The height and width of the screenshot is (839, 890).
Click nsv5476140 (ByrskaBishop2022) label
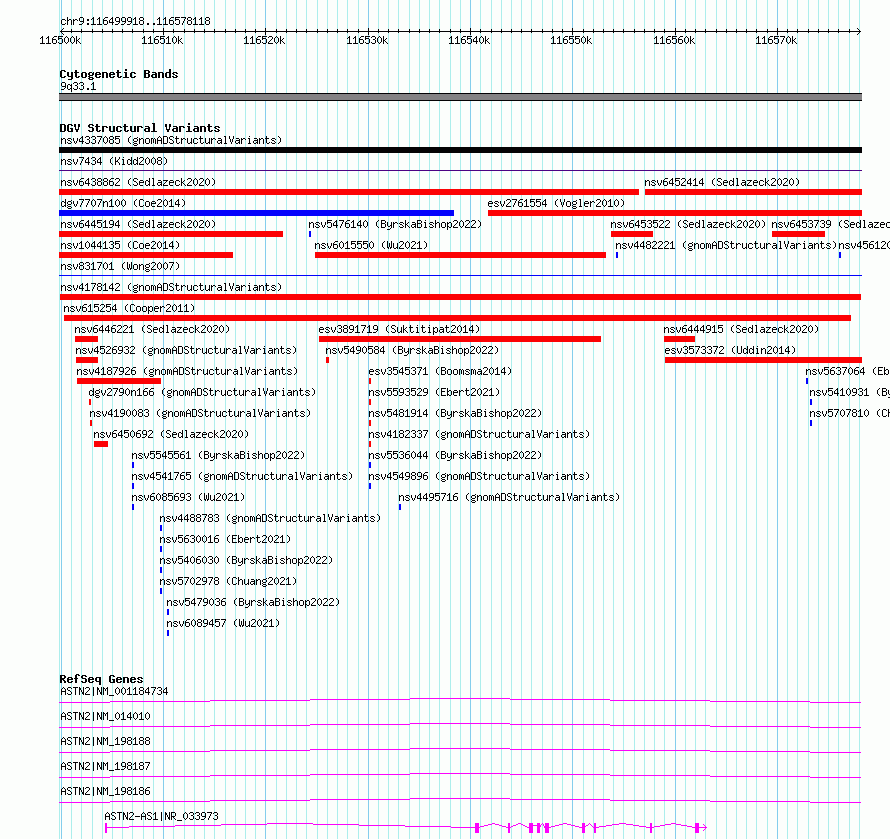395,224
